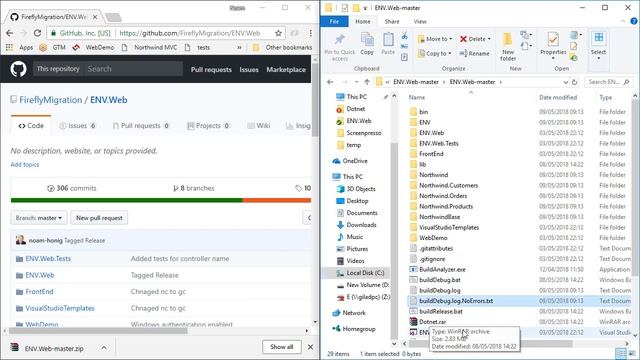This screenshot has width=640, height=360.
Task: Open Chrome's three-dot menu
Action: point(310,33)
